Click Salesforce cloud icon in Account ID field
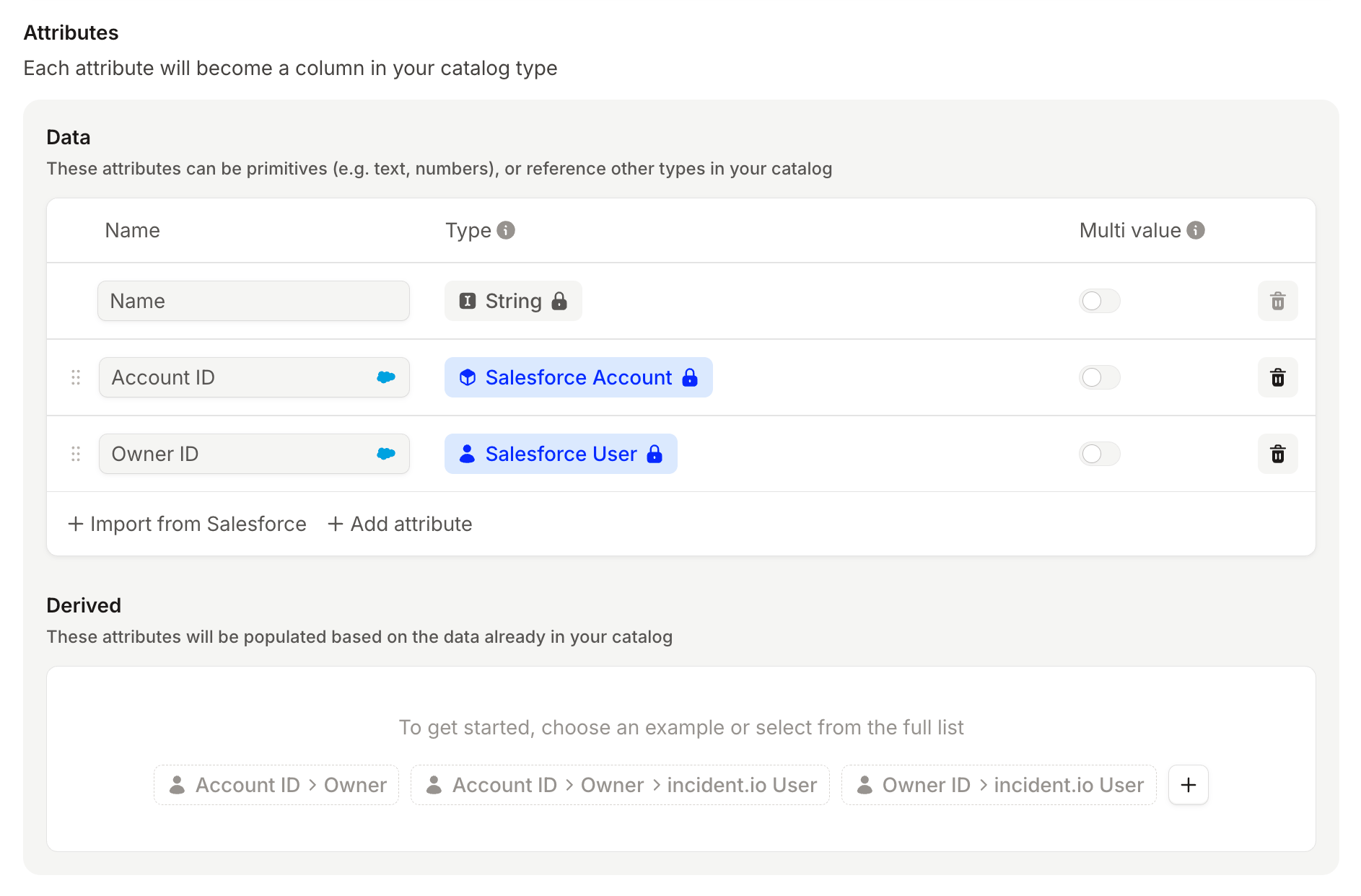This screenshot has width=1361, height=896. coord(386,377)
